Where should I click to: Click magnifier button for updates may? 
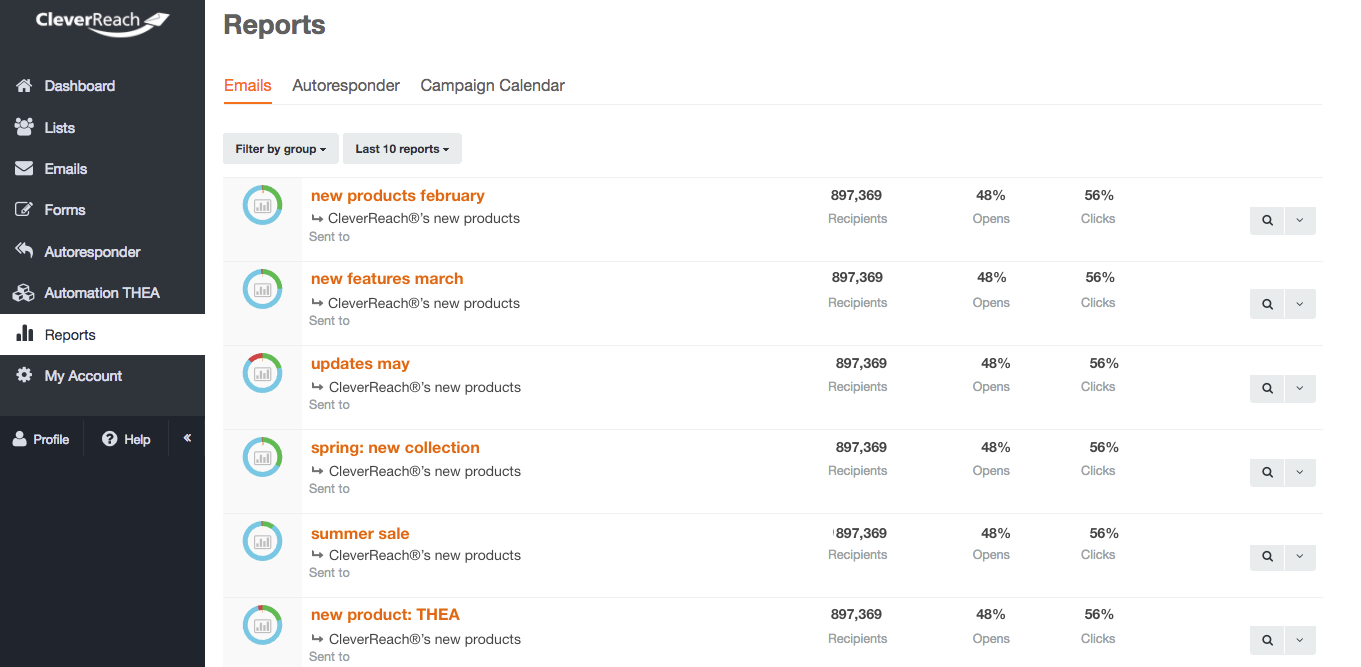tap(1267, 388)
